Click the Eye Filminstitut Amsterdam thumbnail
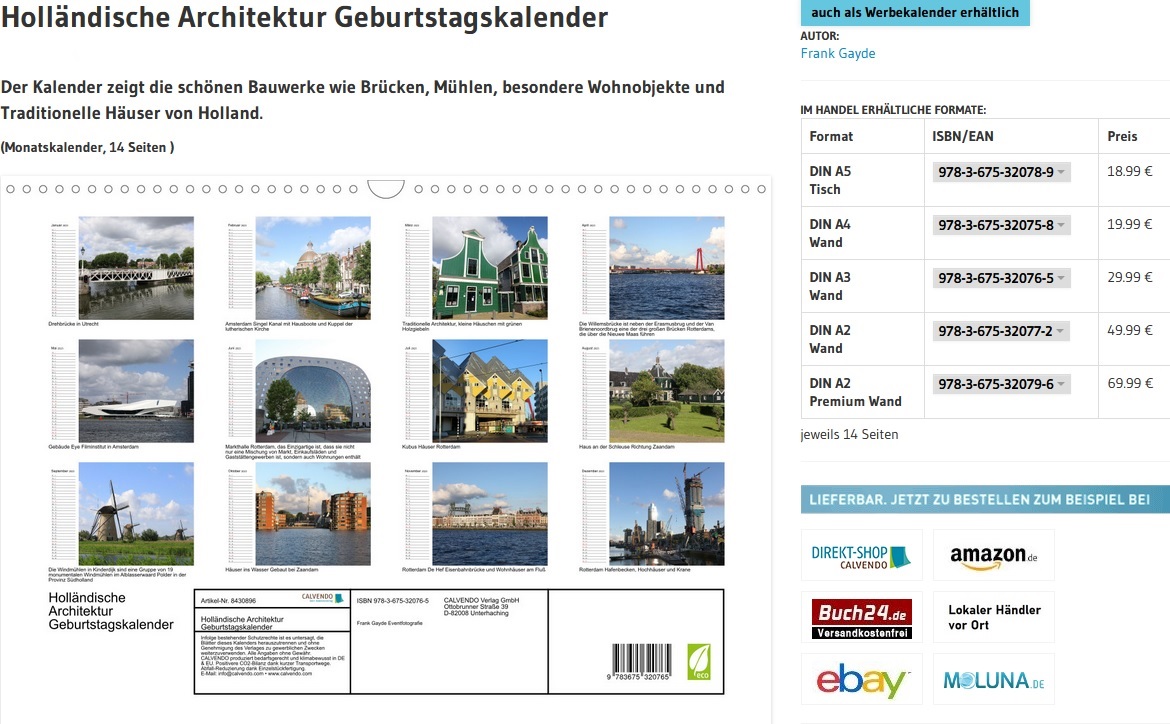 coord(136,391)
